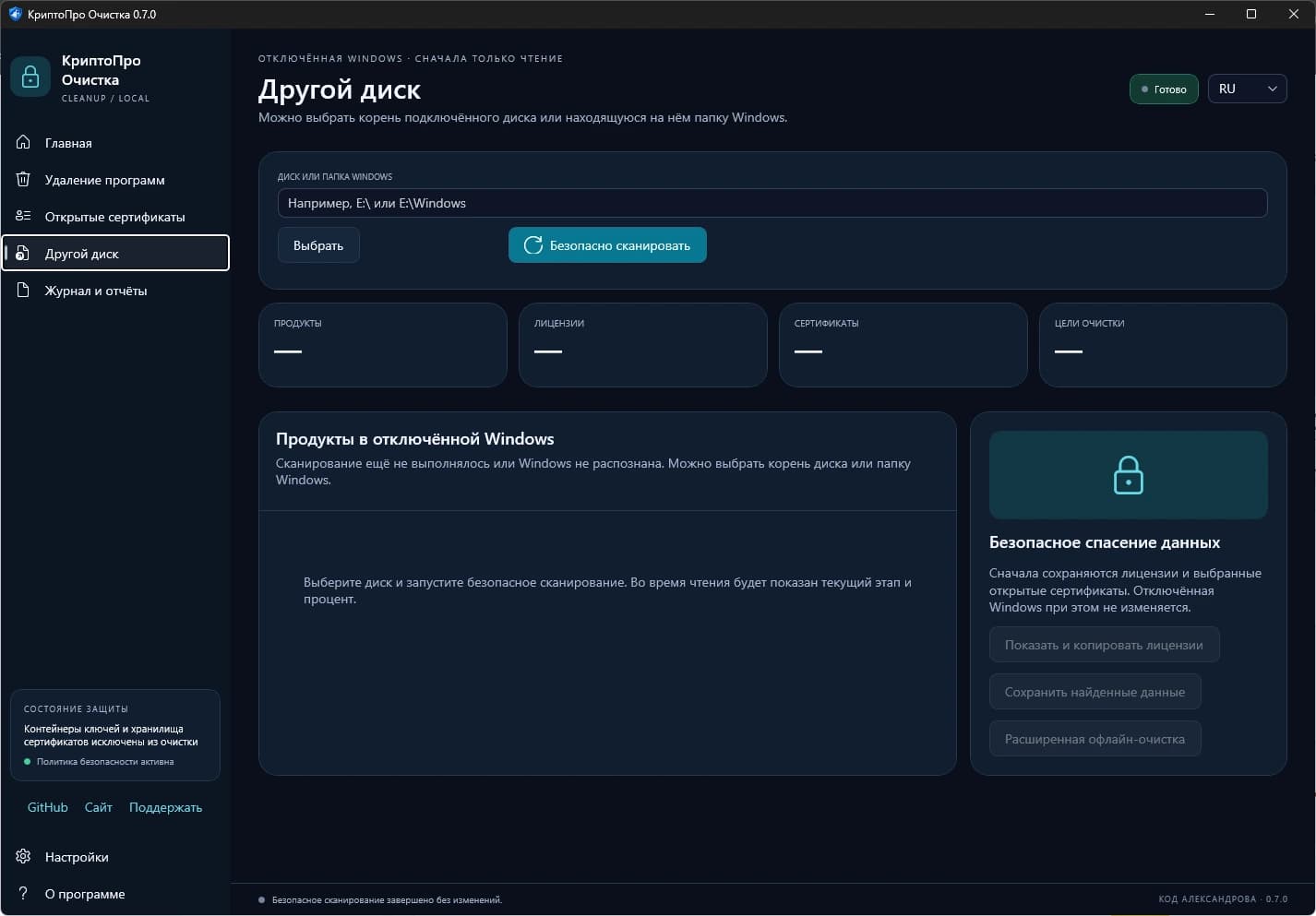Click the Лицензии summary card
1316x916 pixels.
(x=643, y=345)
